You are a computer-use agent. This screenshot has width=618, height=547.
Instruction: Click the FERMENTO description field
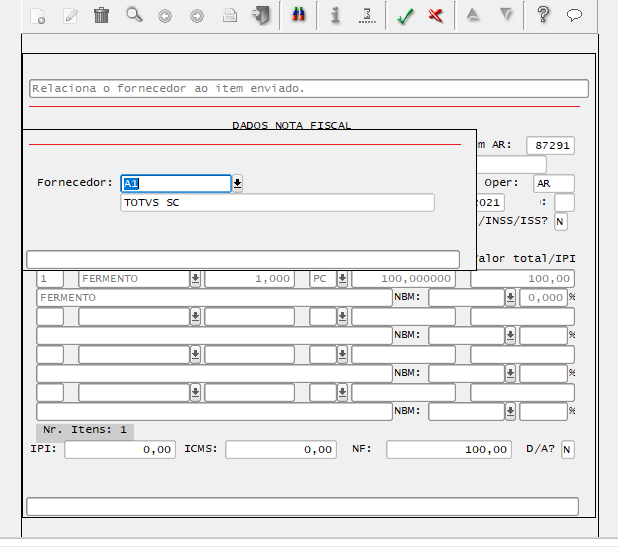[214, 298]
